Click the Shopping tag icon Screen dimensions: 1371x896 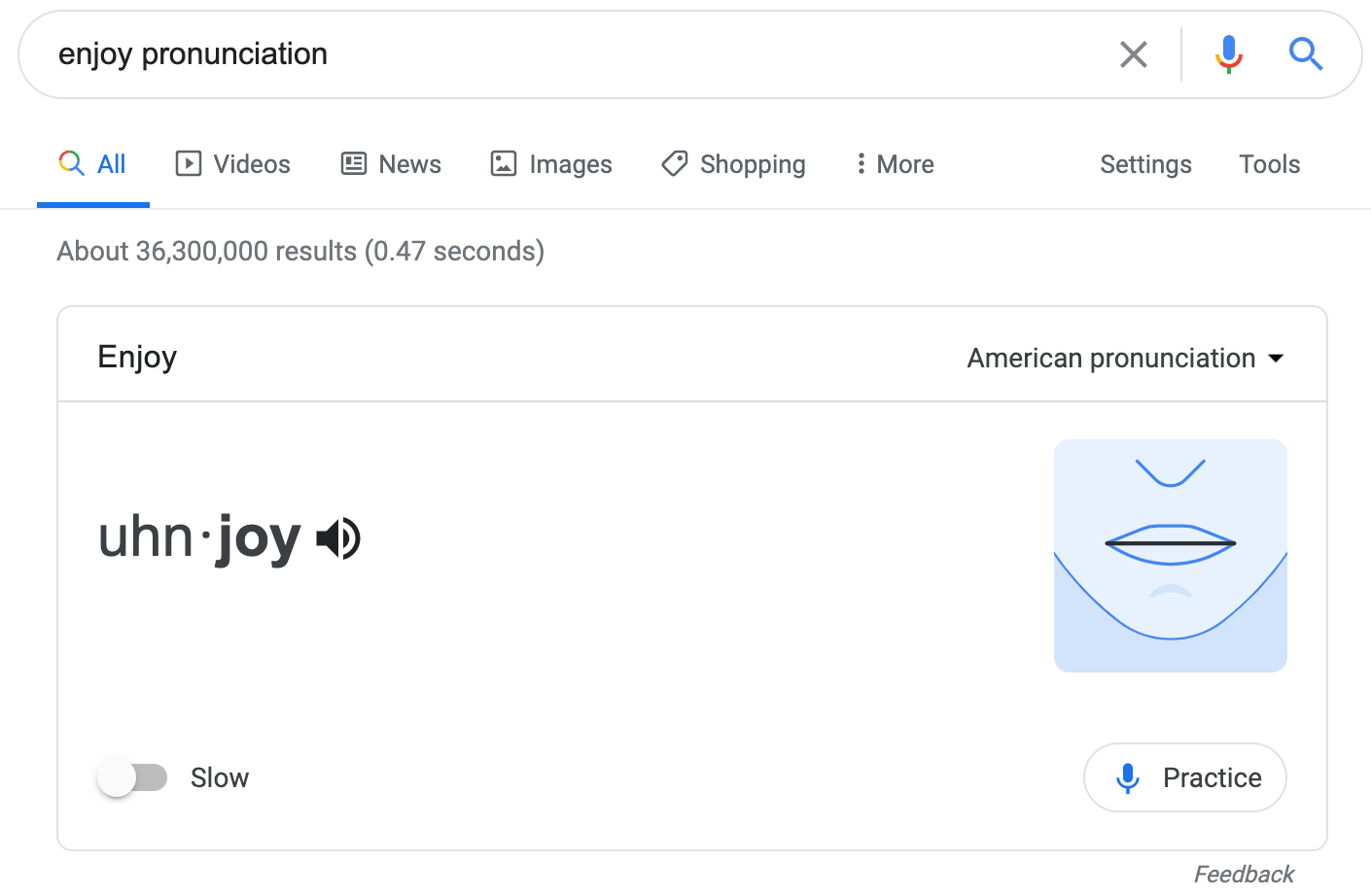(675, 163)
